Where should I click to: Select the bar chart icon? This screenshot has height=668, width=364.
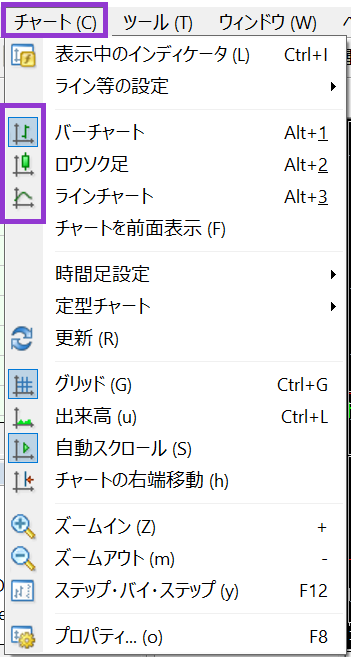(x=23, y=132)
